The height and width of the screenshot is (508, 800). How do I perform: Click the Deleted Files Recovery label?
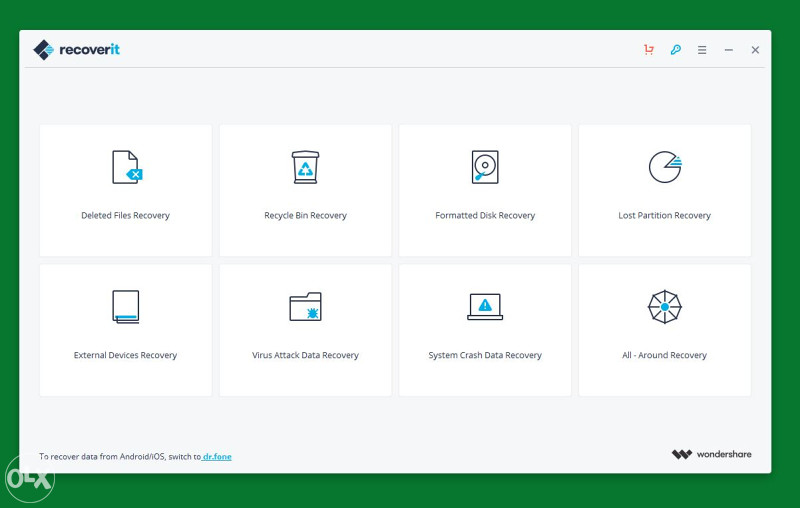point(126,215)
